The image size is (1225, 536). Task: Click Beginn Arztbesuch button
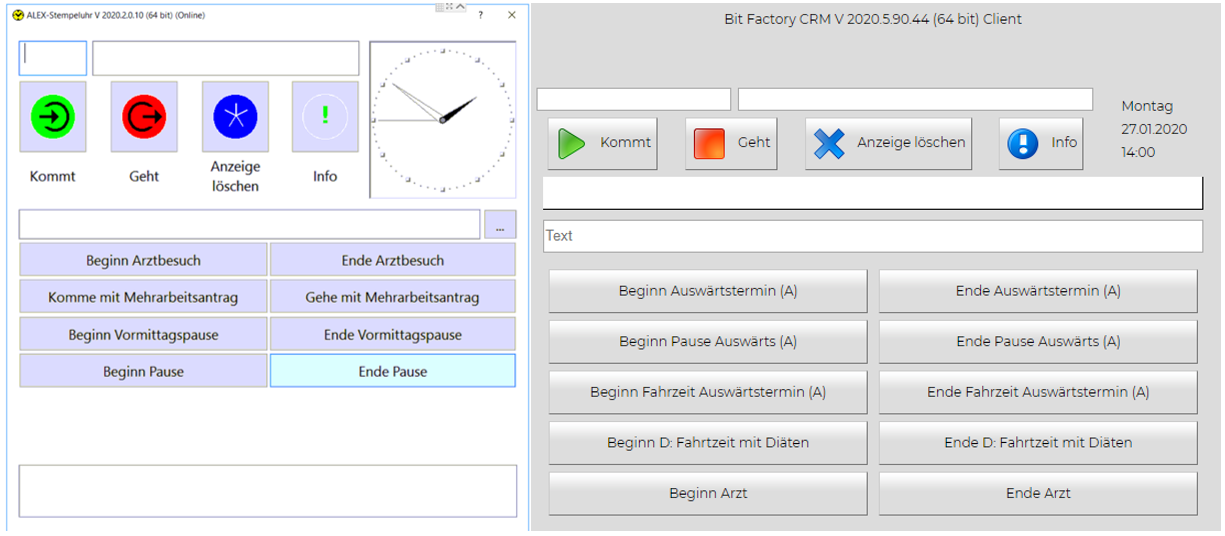click(143, 260)
